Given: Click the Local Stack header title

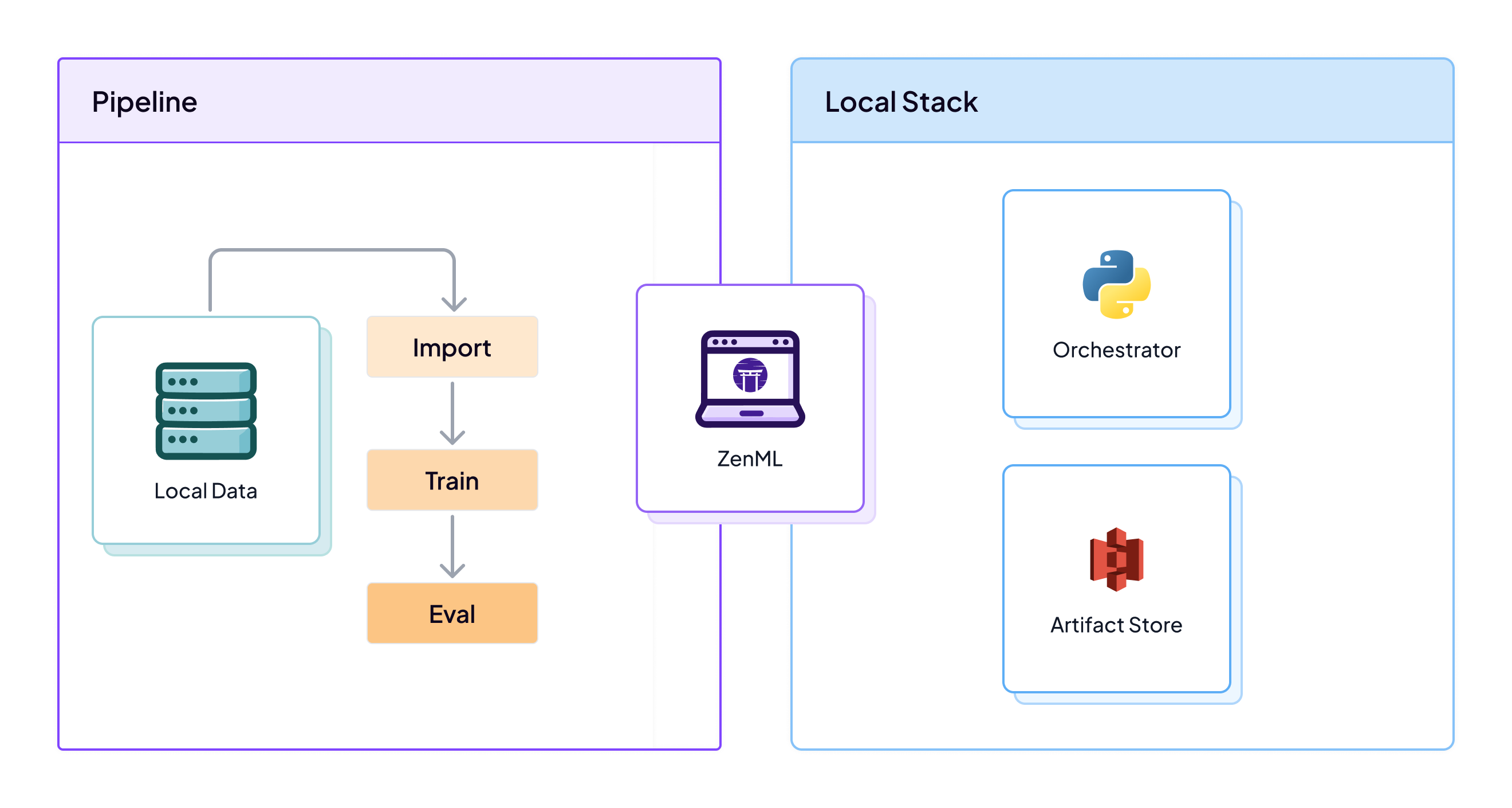Looking at the screenshot, I should tap(900, 102).
